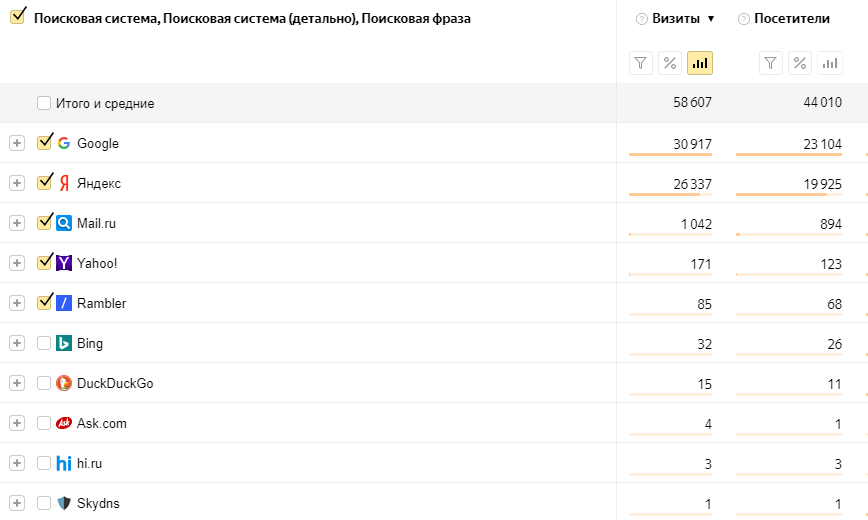The image size is (868, 520).
Task: Click the Rambler search engine name
Action: point(101,303)
